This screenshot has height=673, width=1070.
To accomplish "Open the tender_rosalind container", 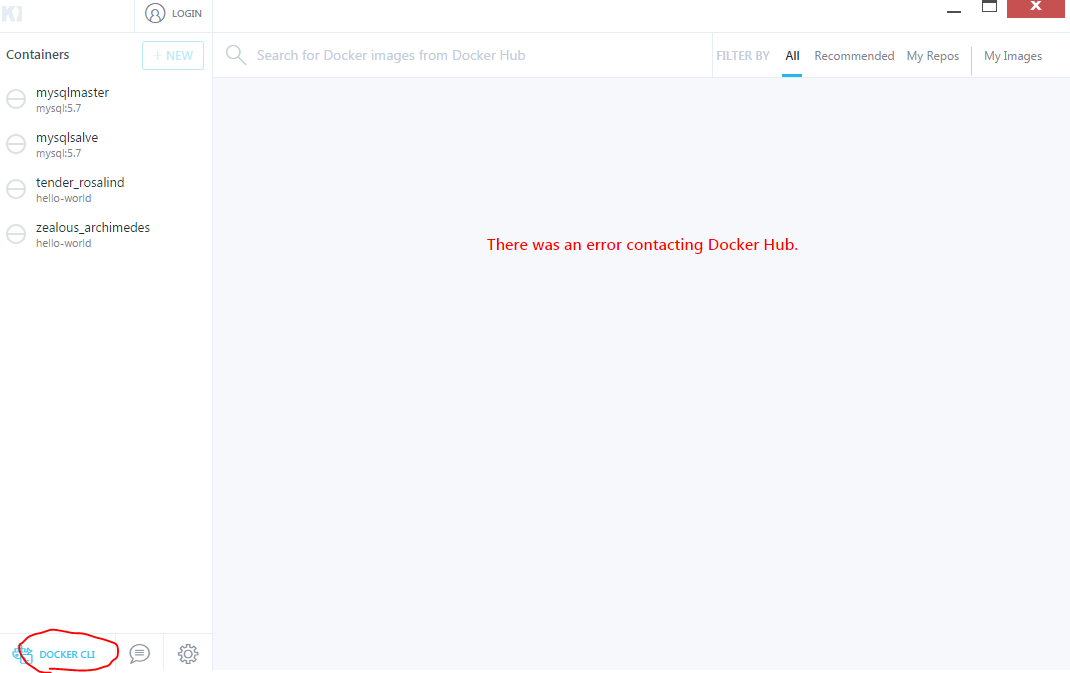I will point(106,190).
